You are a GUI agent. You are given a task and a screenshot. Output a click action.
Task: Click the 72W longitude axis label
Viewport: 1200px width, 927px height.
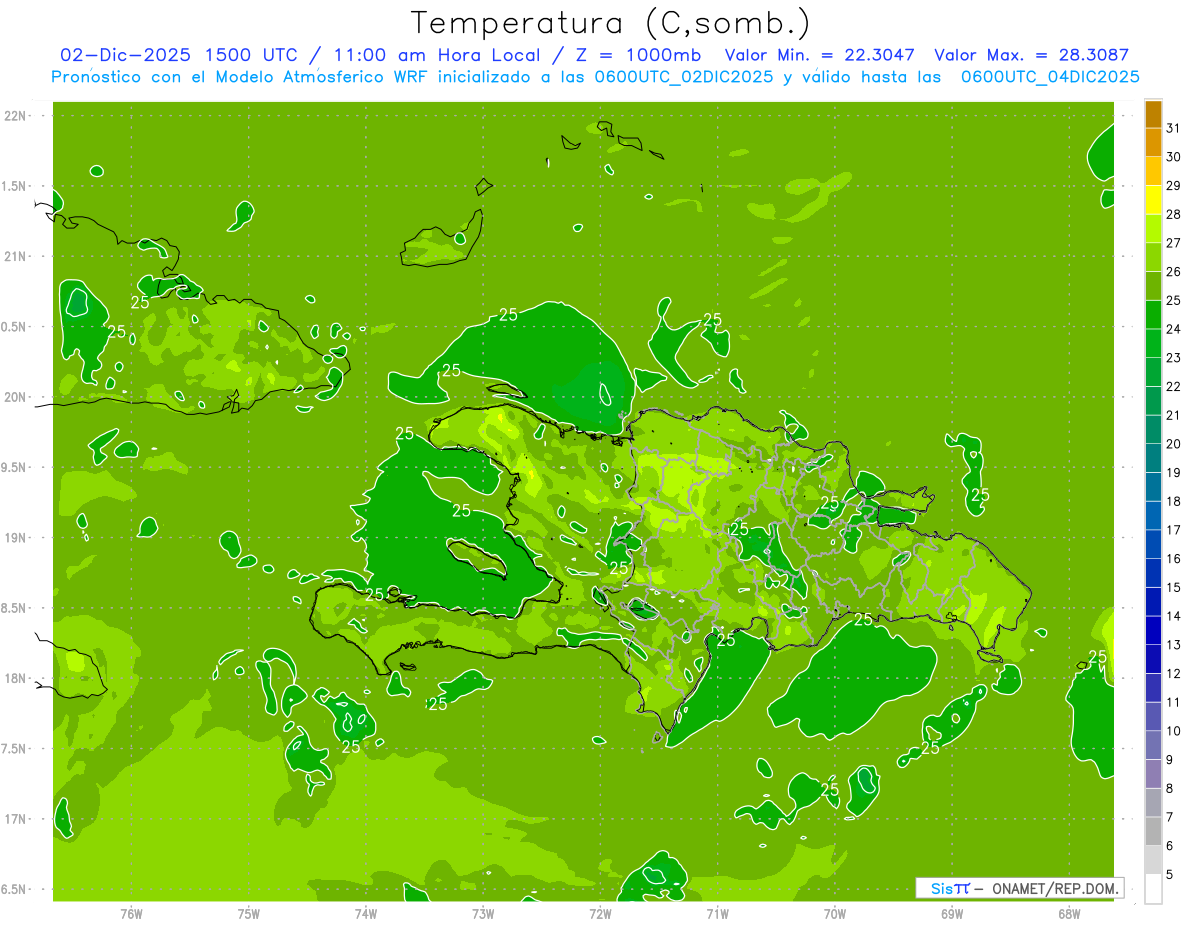tap(600, 914)
